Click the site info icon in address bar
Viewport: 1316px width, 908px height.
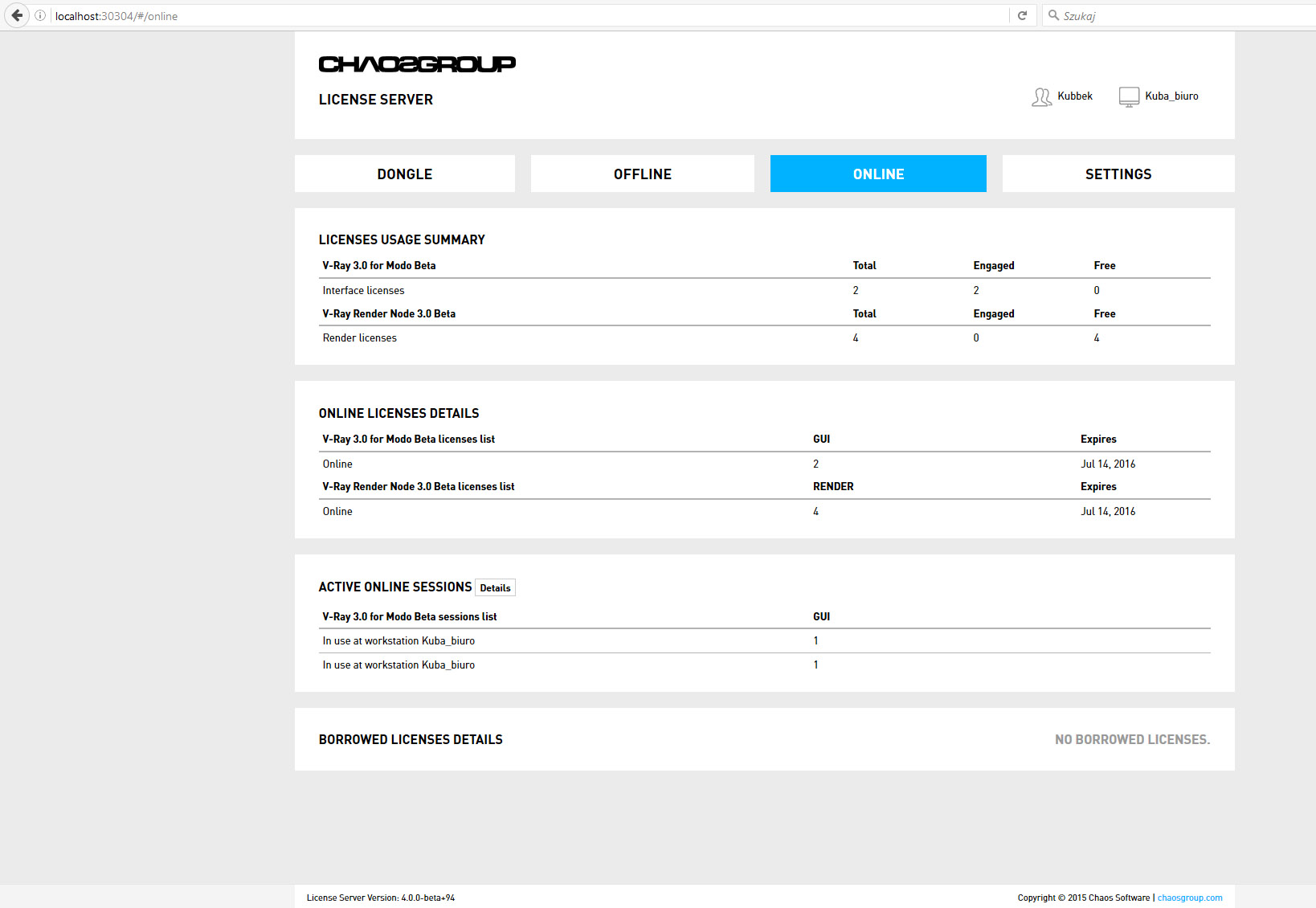(x=40, y=15)
